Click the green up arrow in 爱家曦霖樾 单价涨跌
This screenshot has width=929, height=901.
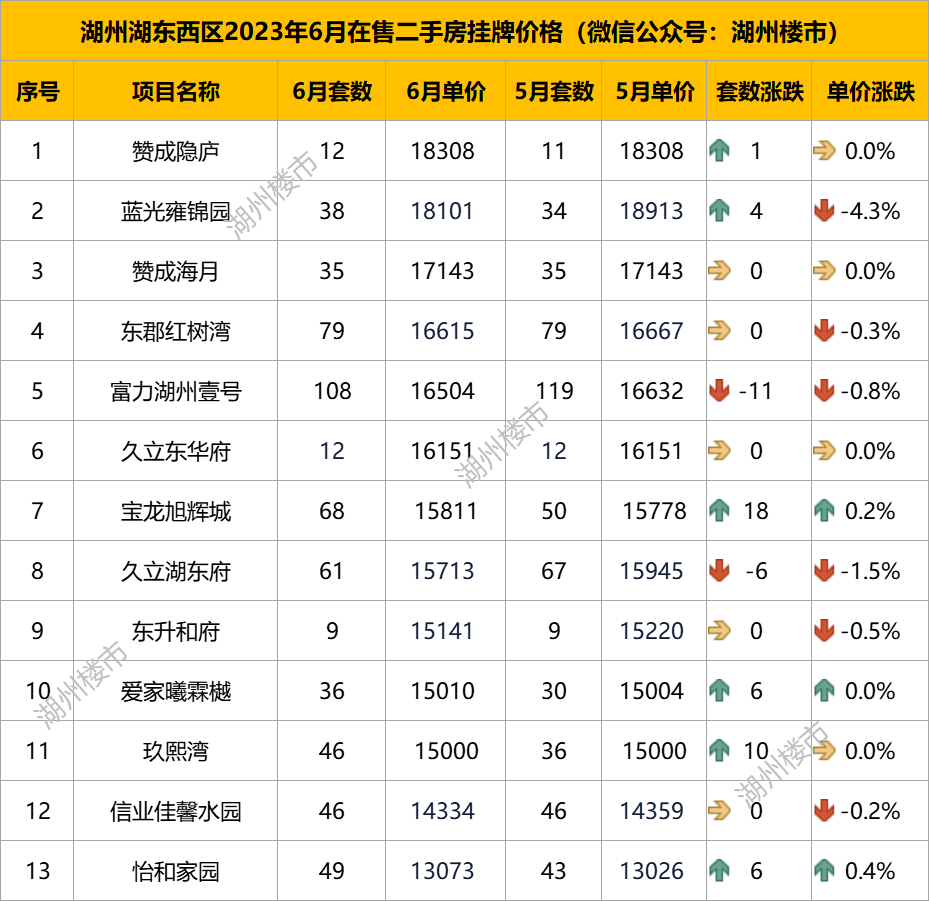(824, 691)
